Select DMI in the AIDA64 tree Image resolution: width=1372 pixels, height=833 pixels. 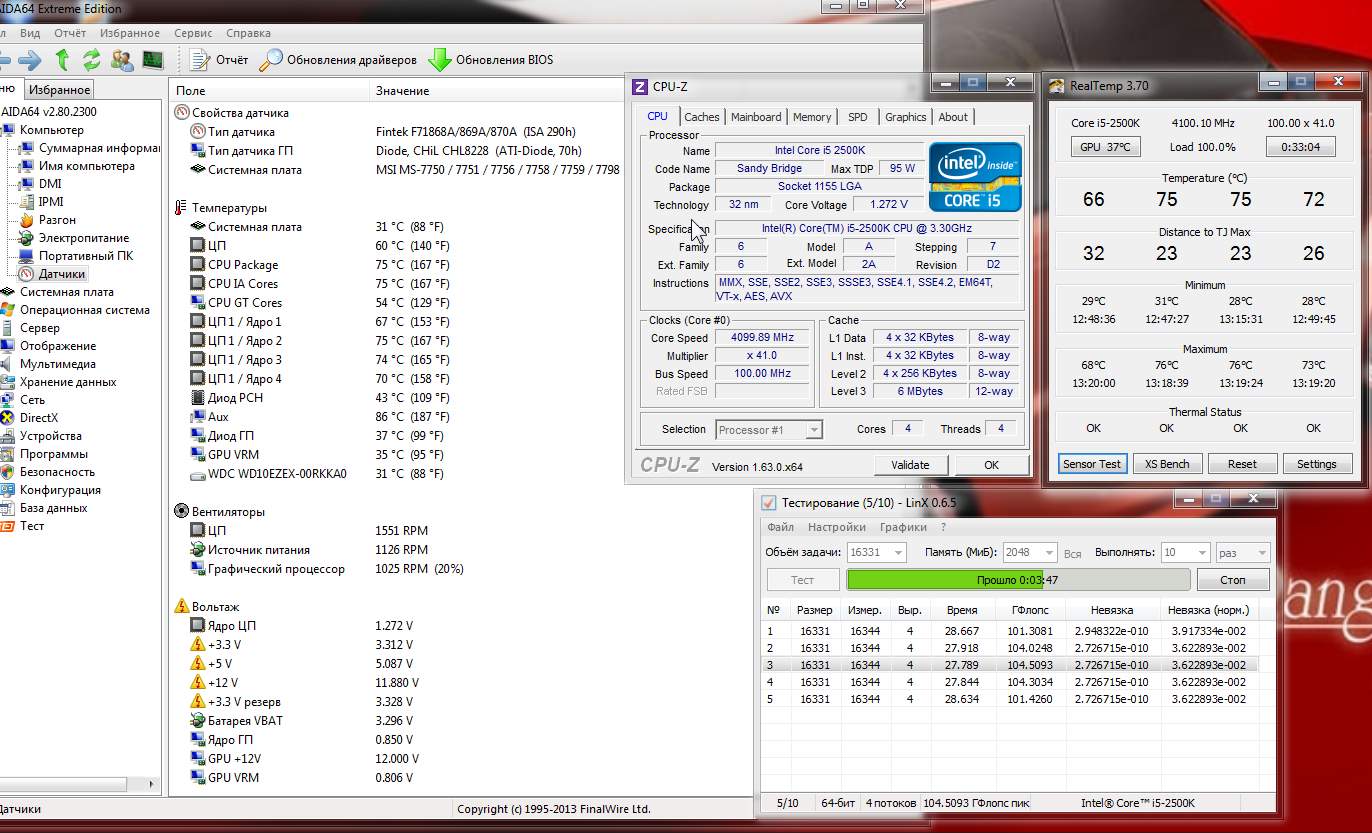[x=40, y=184]
